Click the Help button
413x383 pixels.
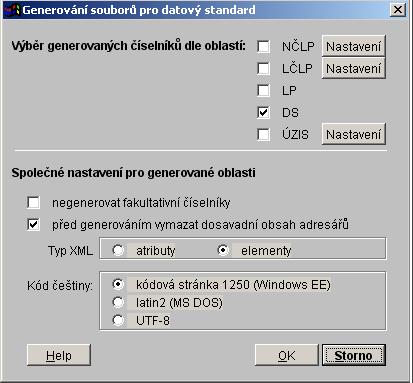click(59, 355)
